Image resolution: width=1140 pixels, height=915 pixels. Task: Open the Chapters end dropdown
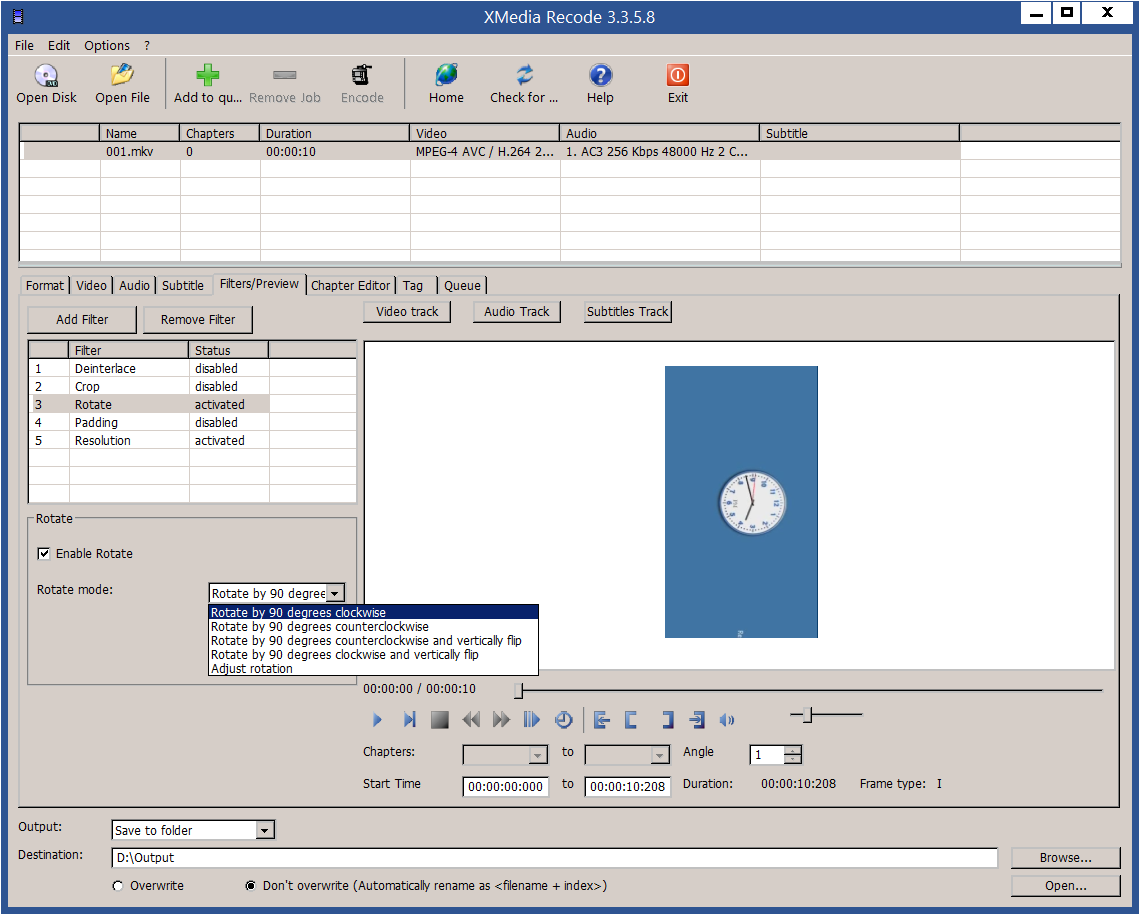[x=659, y=756]
